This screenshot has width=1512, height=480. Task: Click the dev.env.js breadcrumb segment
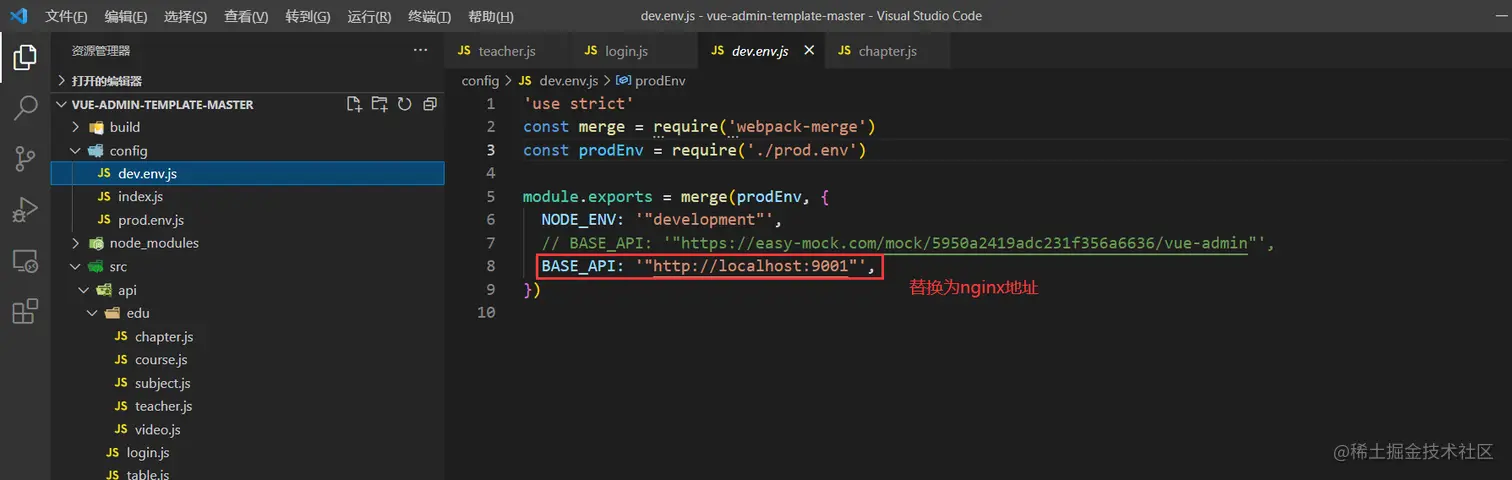[568, 80]
